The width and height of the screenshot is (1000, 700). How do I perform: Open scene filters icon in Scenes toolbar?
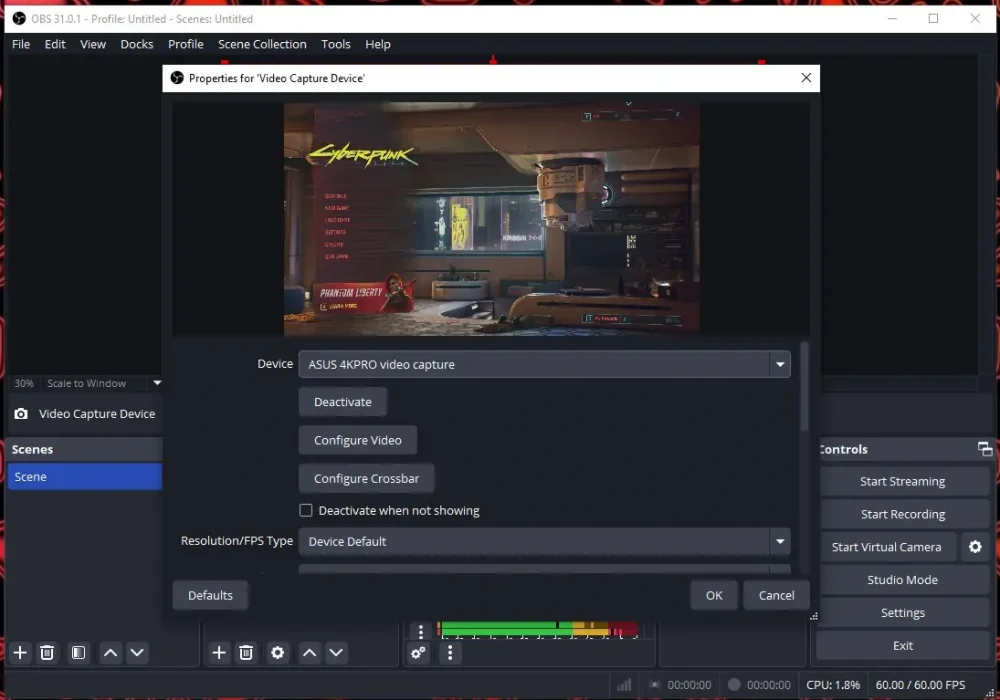click(78, 652)
